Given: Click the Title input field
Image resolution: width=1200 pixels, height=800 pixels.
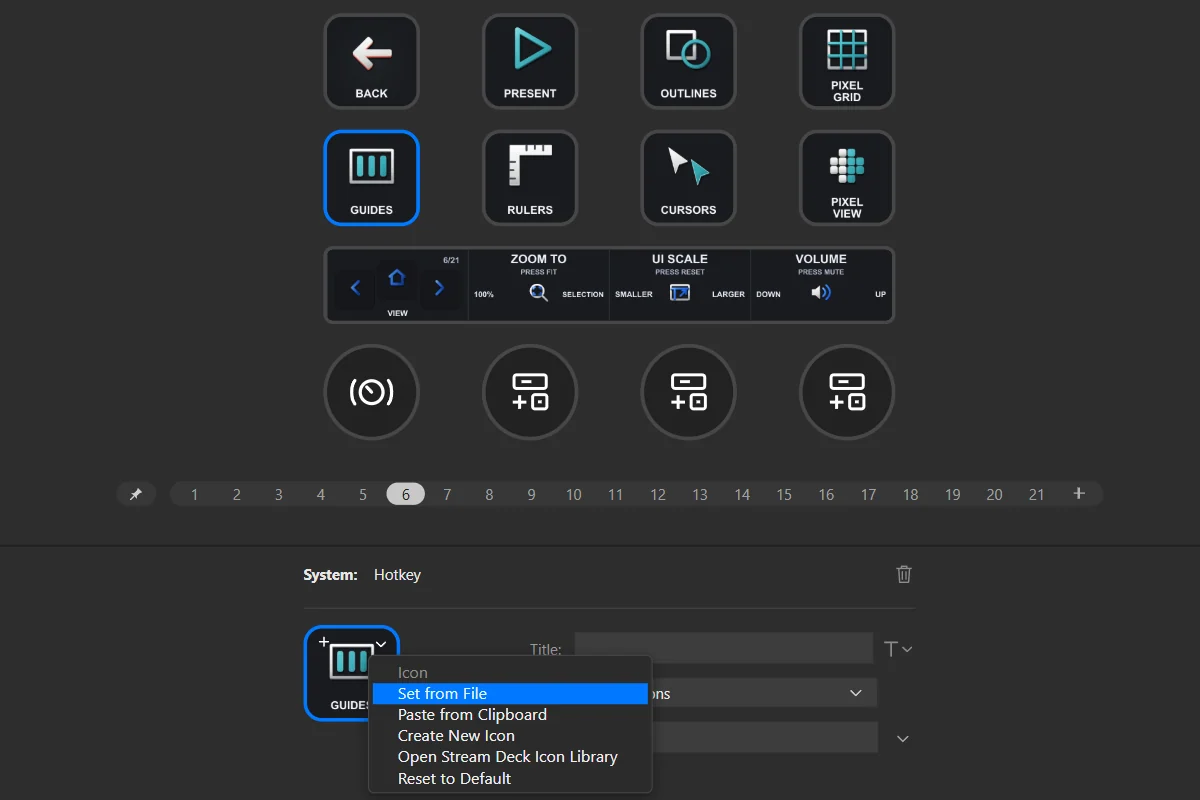Looking at the screenshot, I should pos(724,648).
